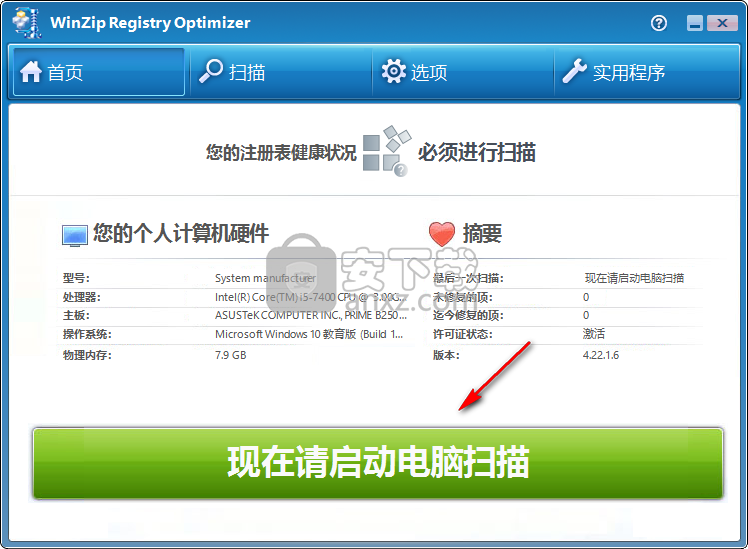
Task: Click the wrench icon on 实用程序 tab
Action: [574, 71]
